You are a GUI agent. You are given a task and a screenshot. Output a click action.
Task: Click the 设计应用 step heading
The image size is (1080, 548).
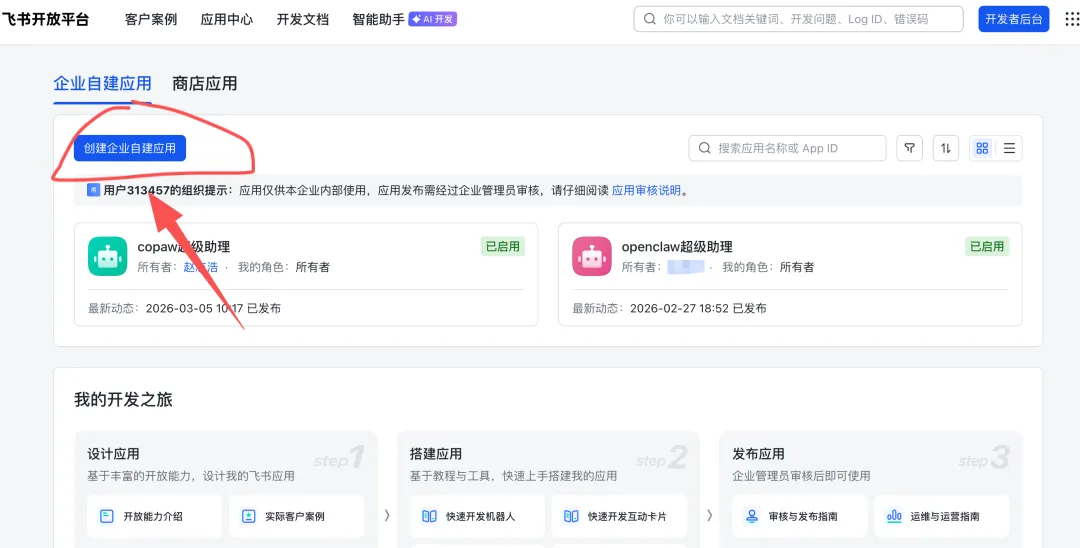pos(114,454)
